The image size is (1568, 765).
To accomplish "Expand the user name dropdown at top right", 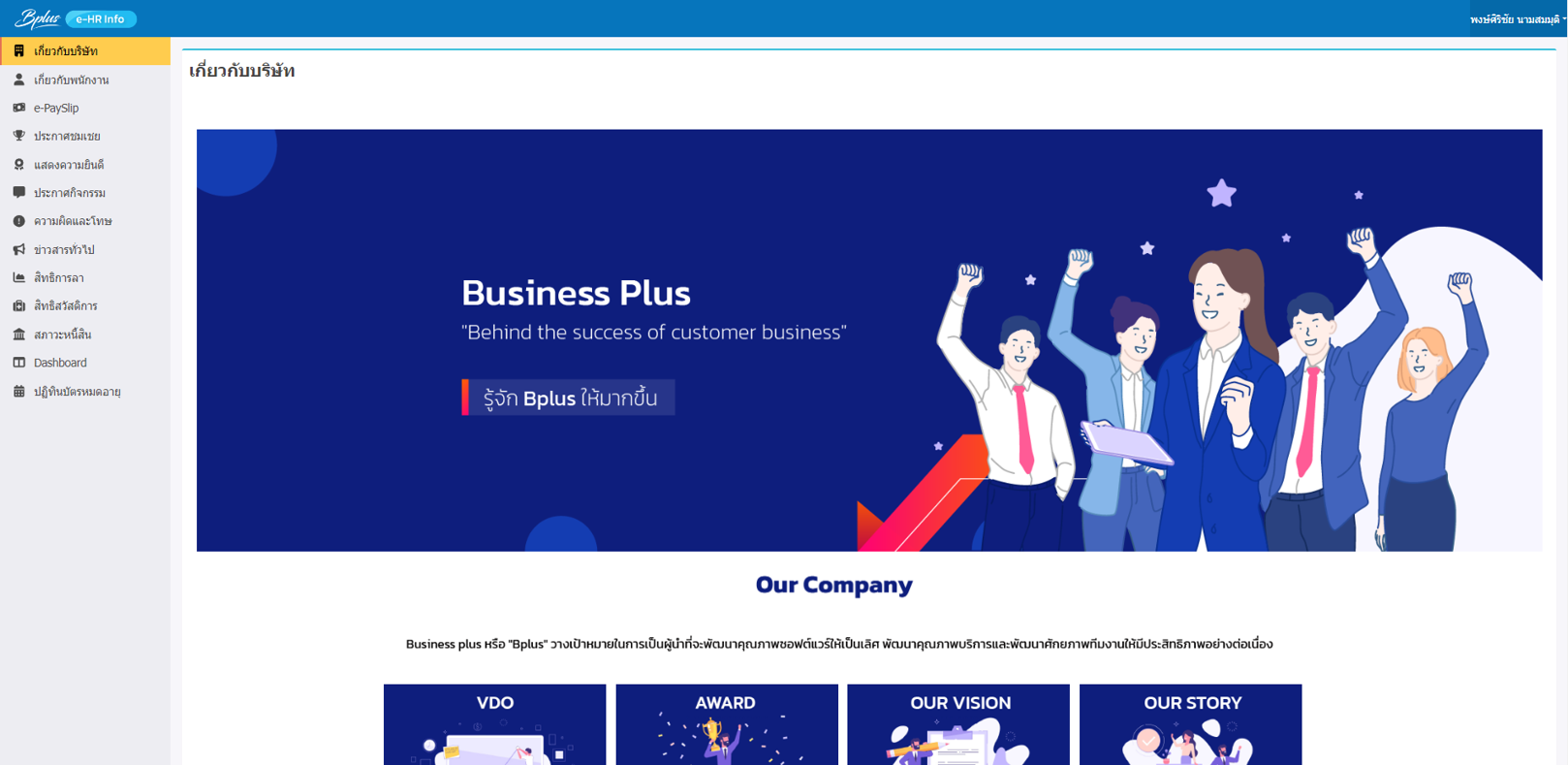I will click(x=1518, y=19).
